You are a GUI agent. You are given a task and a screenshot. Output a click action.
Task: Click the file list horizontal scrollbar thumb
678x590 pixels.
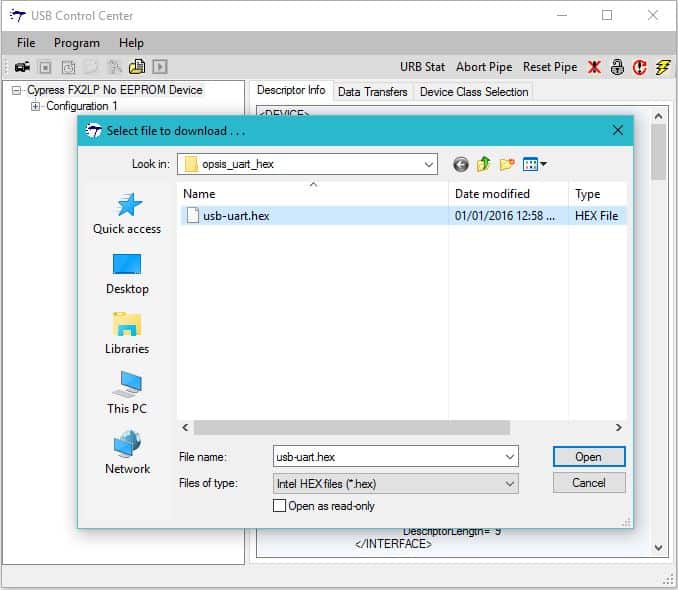352,427
